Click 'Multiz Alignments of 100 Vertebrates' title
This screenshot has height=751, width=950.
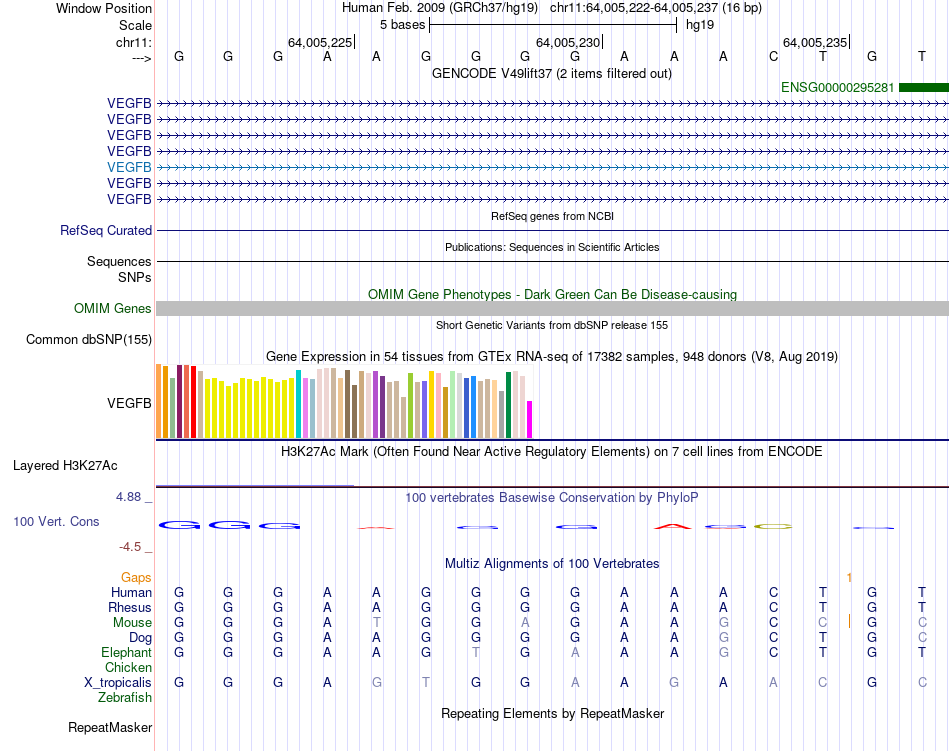[552, 564]
